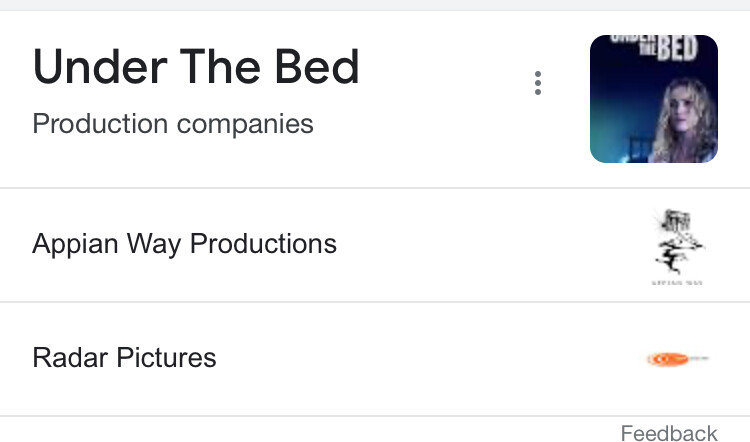Click the word Pictures in the second company row
The height and width of the screenshot is (442, 750).
166,358
